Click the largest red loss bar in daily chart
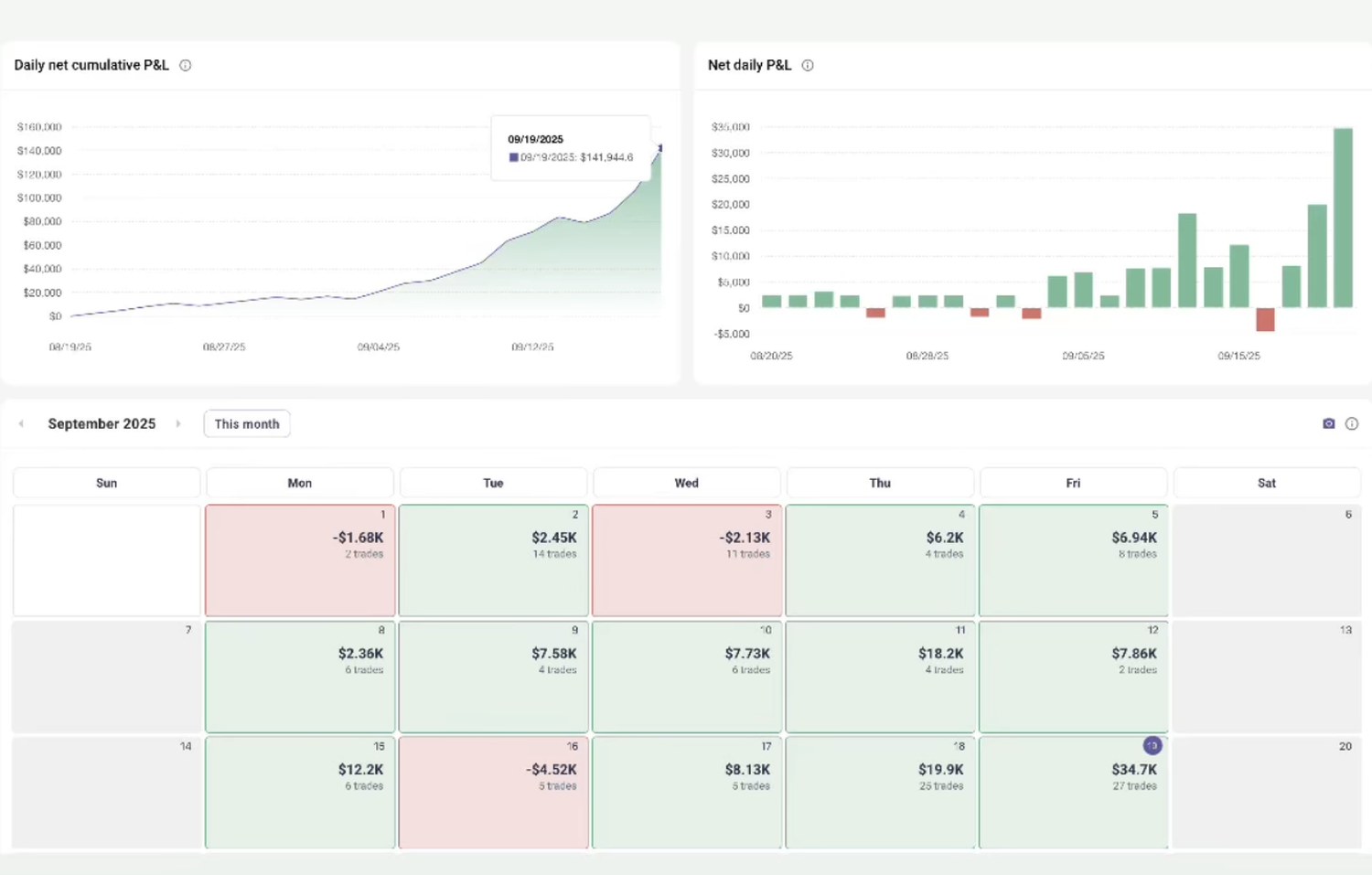 click(1265, 319)
